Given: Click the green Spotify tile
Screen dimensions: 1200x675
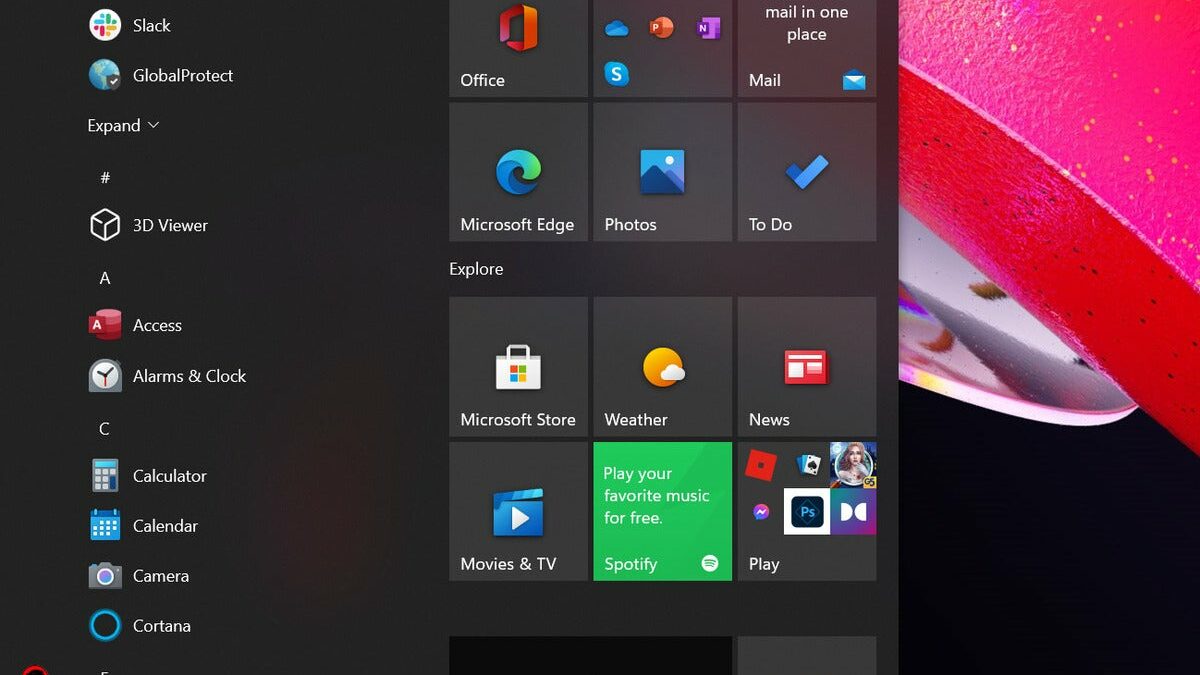Looking at the screenshot, I should (662, 511).
